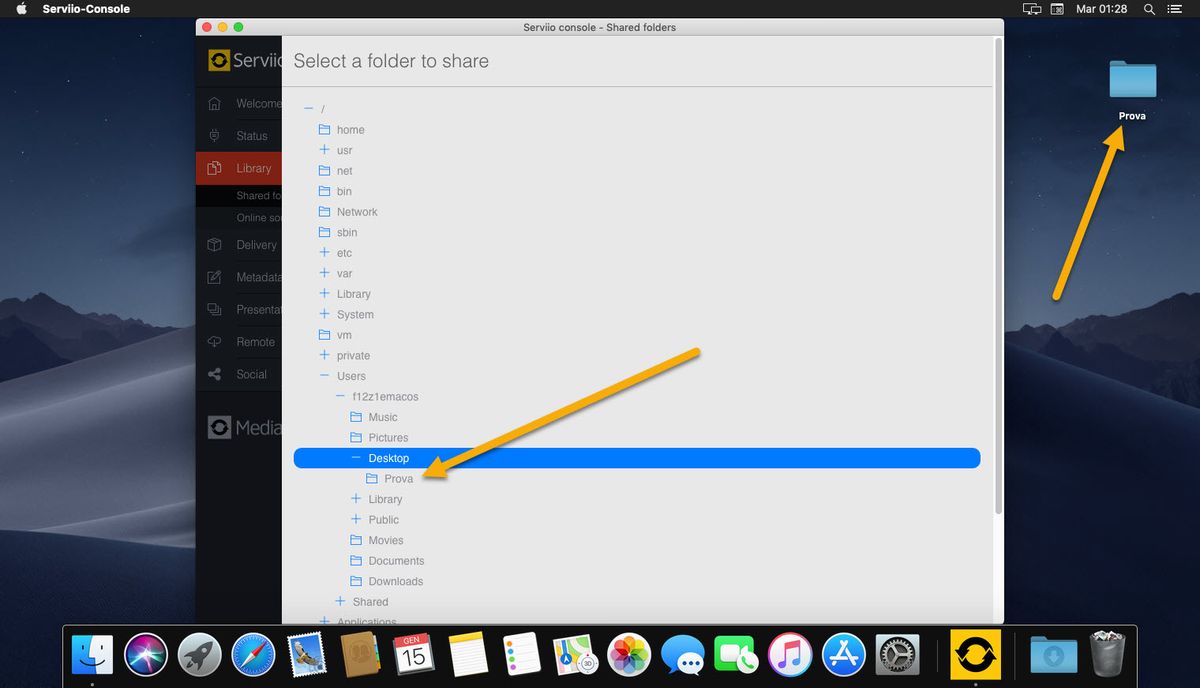The width and height of the screenshot is (1200, 688).
Task: Expand the Shared folder in the tree
Action: pos(339,601)
